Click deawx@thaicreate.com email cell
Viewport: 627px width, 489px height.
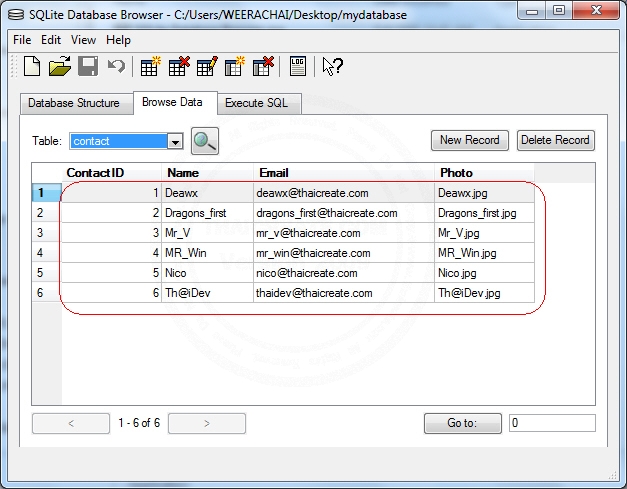pyautogui.click(x=344, y=193)
